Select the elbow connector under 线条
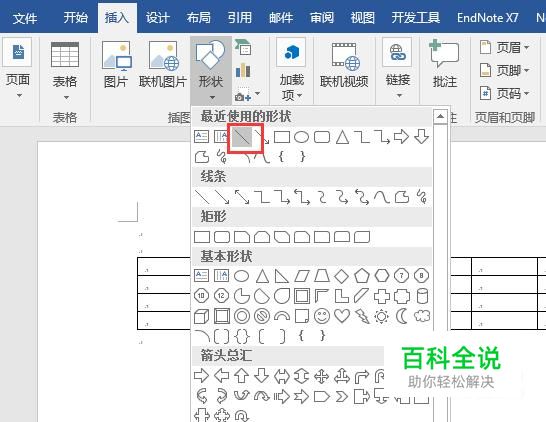 [x=262, y=197]
